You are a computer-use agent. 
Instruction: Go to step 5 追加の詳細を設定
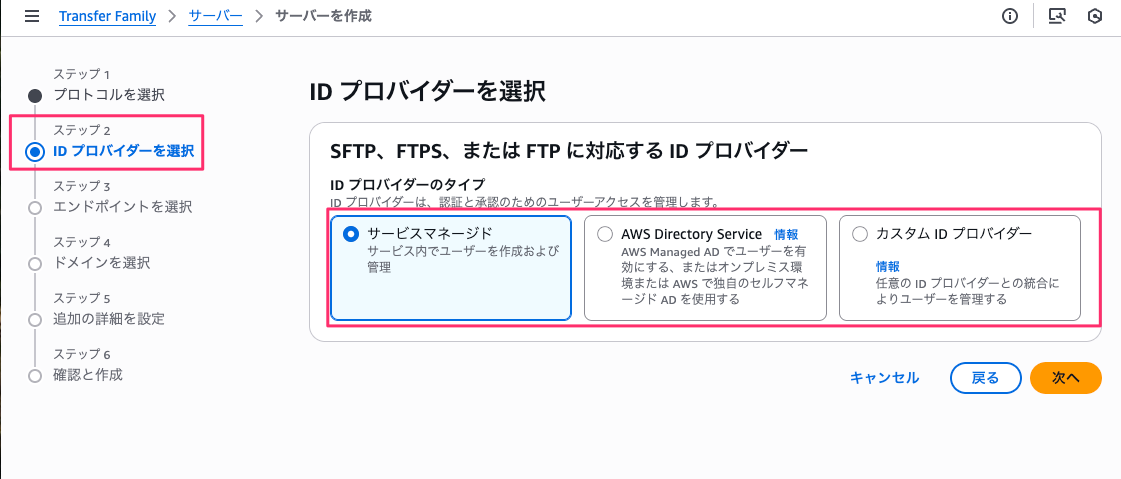109,319
